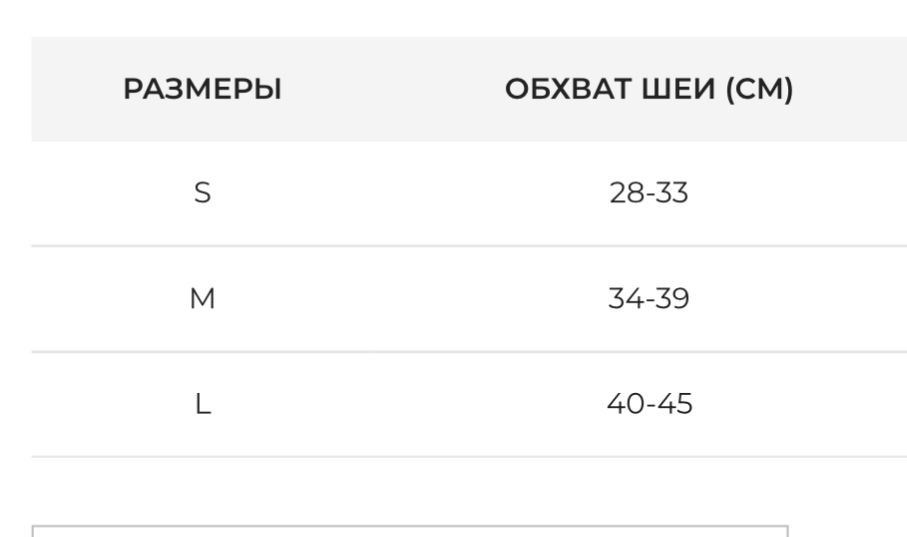Click the РАЗМЕРЫ column header

(x=202, y=91)
